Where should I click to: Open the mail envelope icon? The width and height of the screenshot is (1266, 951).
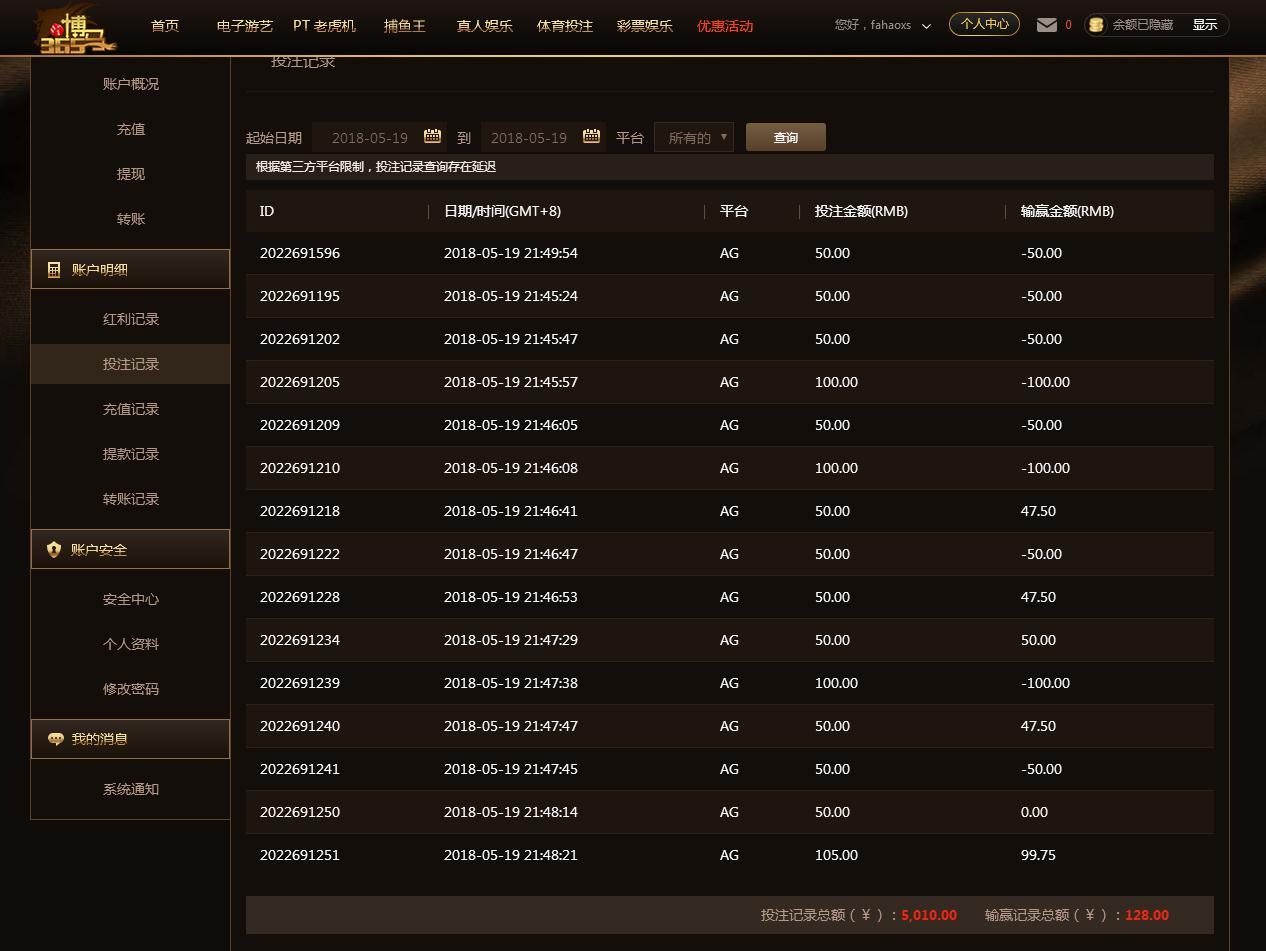tap(1047, 25)
